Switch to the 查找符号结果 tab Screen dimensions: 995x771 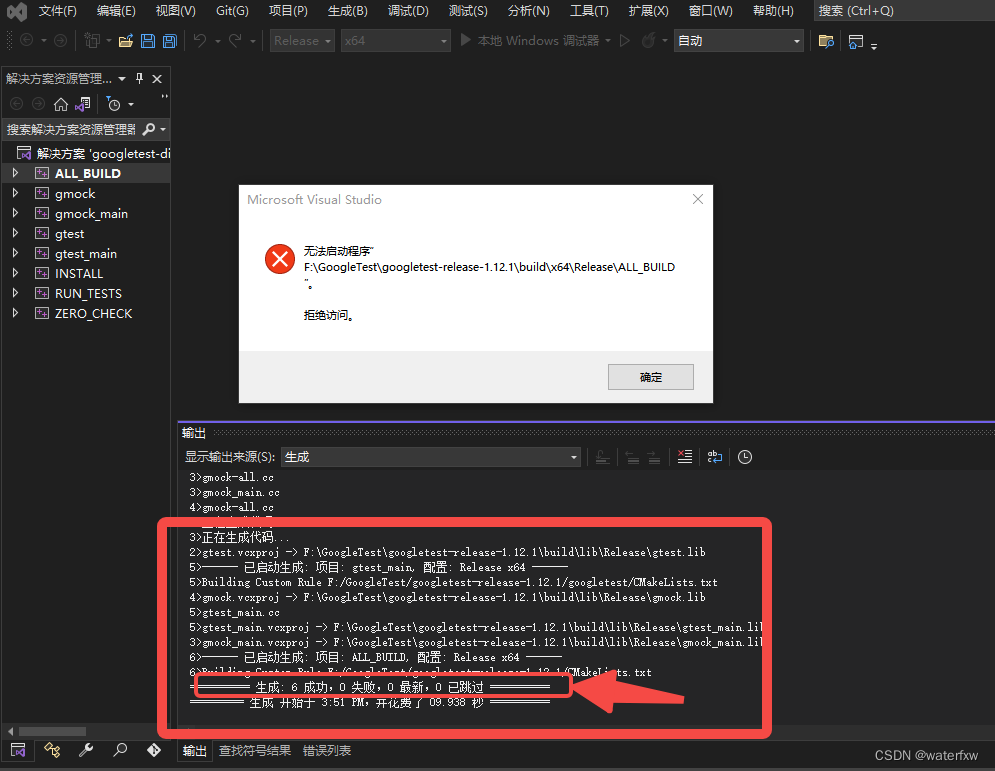pyautogui.click(x=255, y=751)
